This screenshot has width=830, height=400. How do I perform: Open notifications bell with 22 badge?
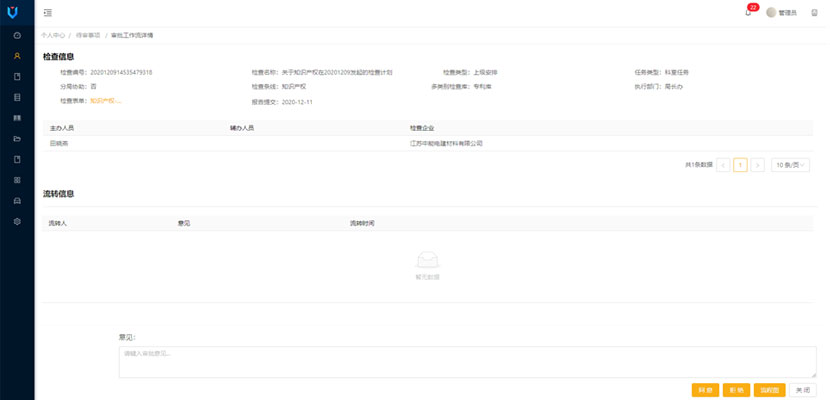pyautogui.click(x=748, y=12)
